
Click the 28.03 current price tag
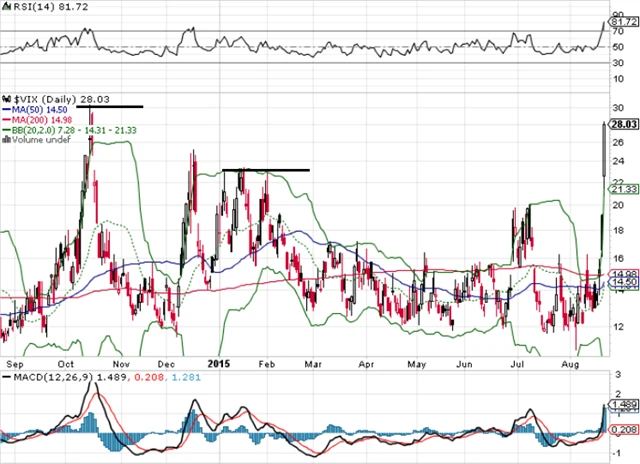[623, 123]
